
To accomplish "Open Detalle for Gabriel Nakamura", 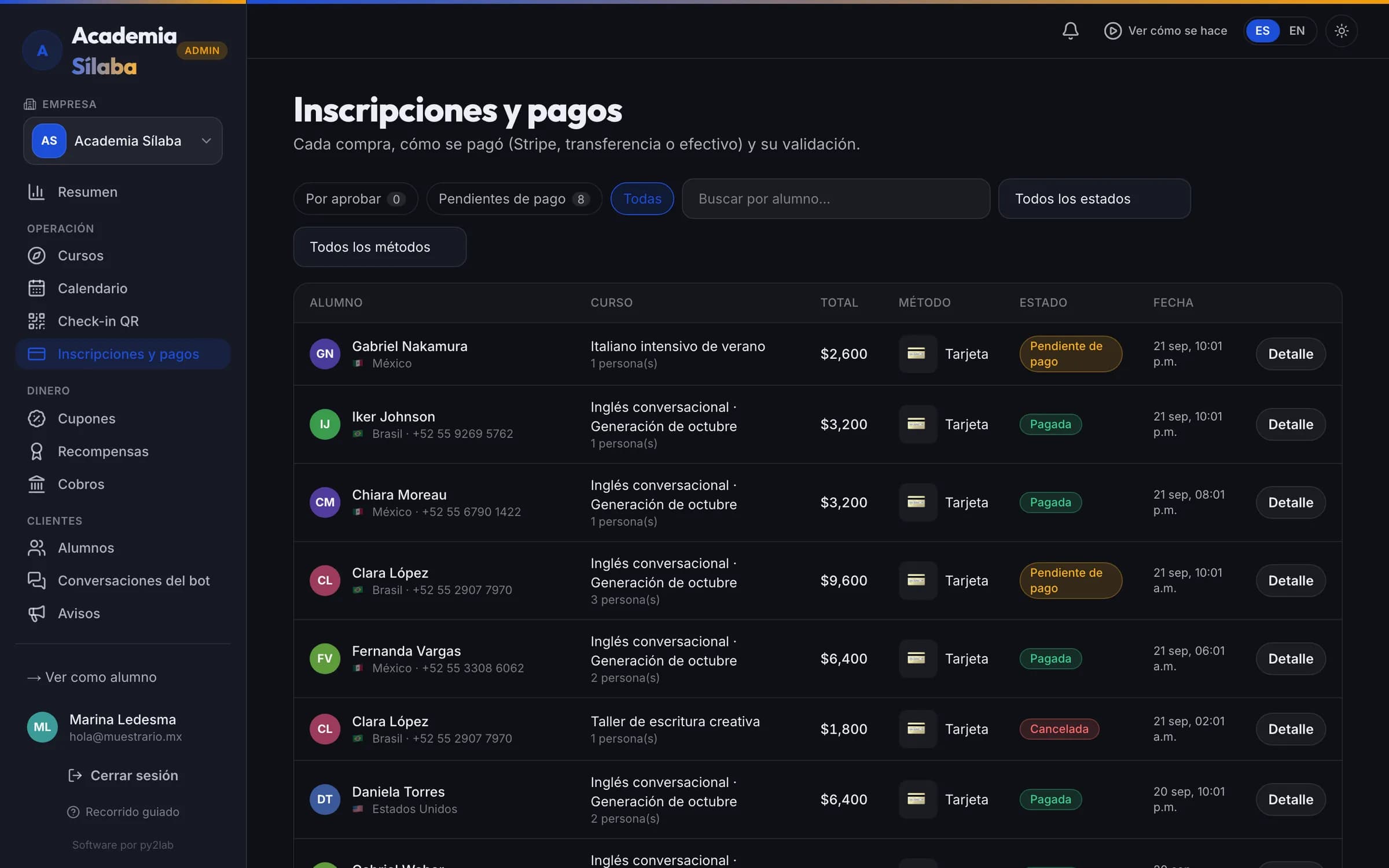I will 1290,354.
